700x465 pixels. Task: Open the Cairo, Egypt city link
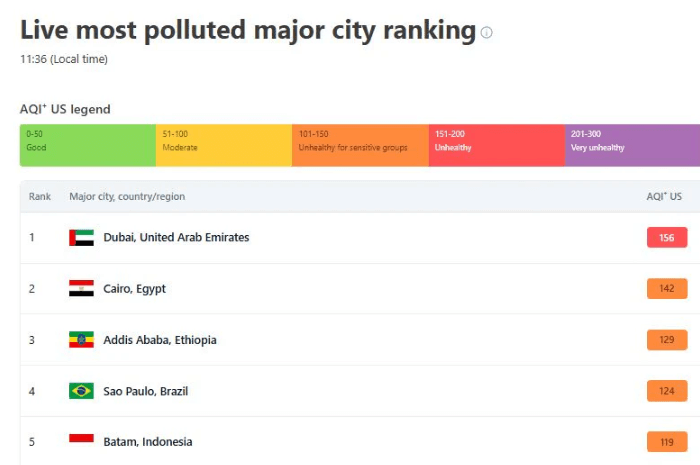point(134,289)
